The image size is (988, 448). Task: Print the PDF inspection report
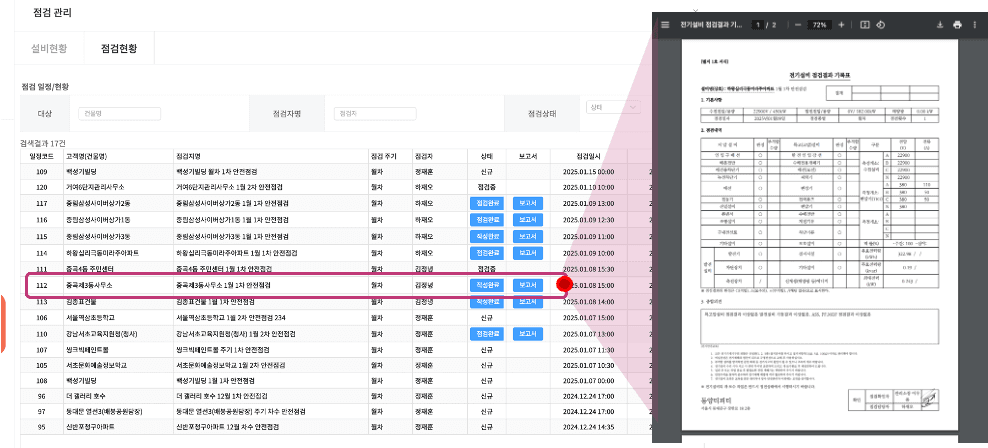pyautogui.click(x=957, y=25)
